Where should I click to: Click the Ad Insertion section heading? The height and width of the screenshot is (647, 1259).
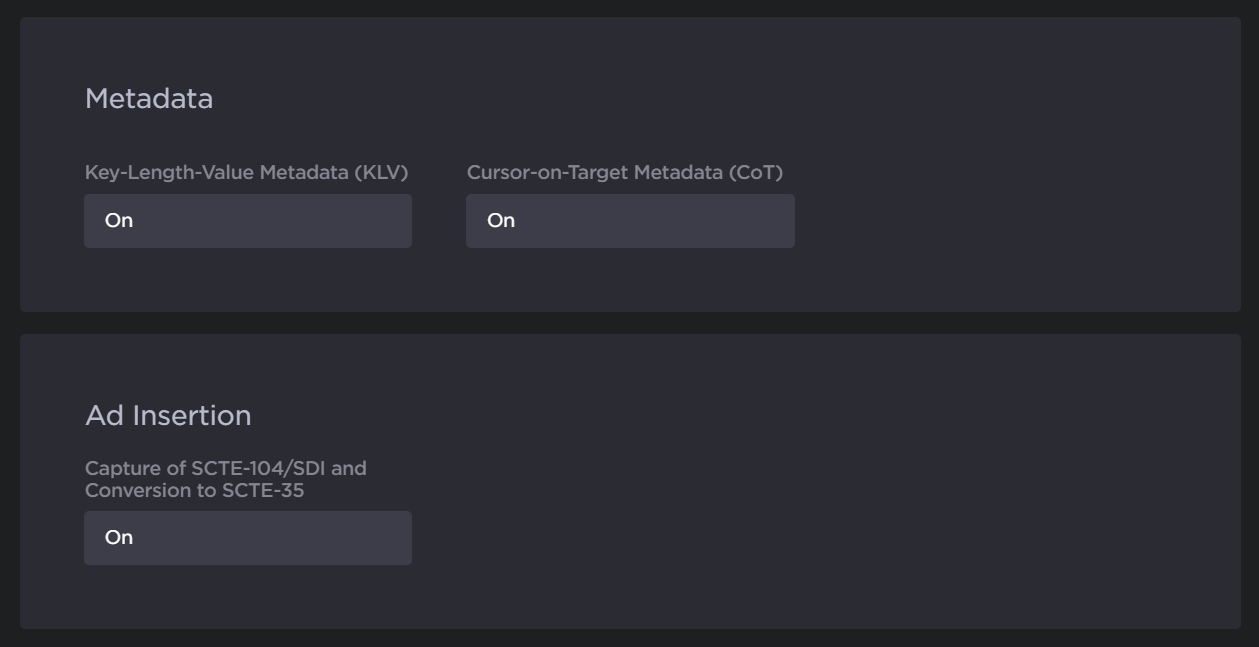tap(168, 416)
